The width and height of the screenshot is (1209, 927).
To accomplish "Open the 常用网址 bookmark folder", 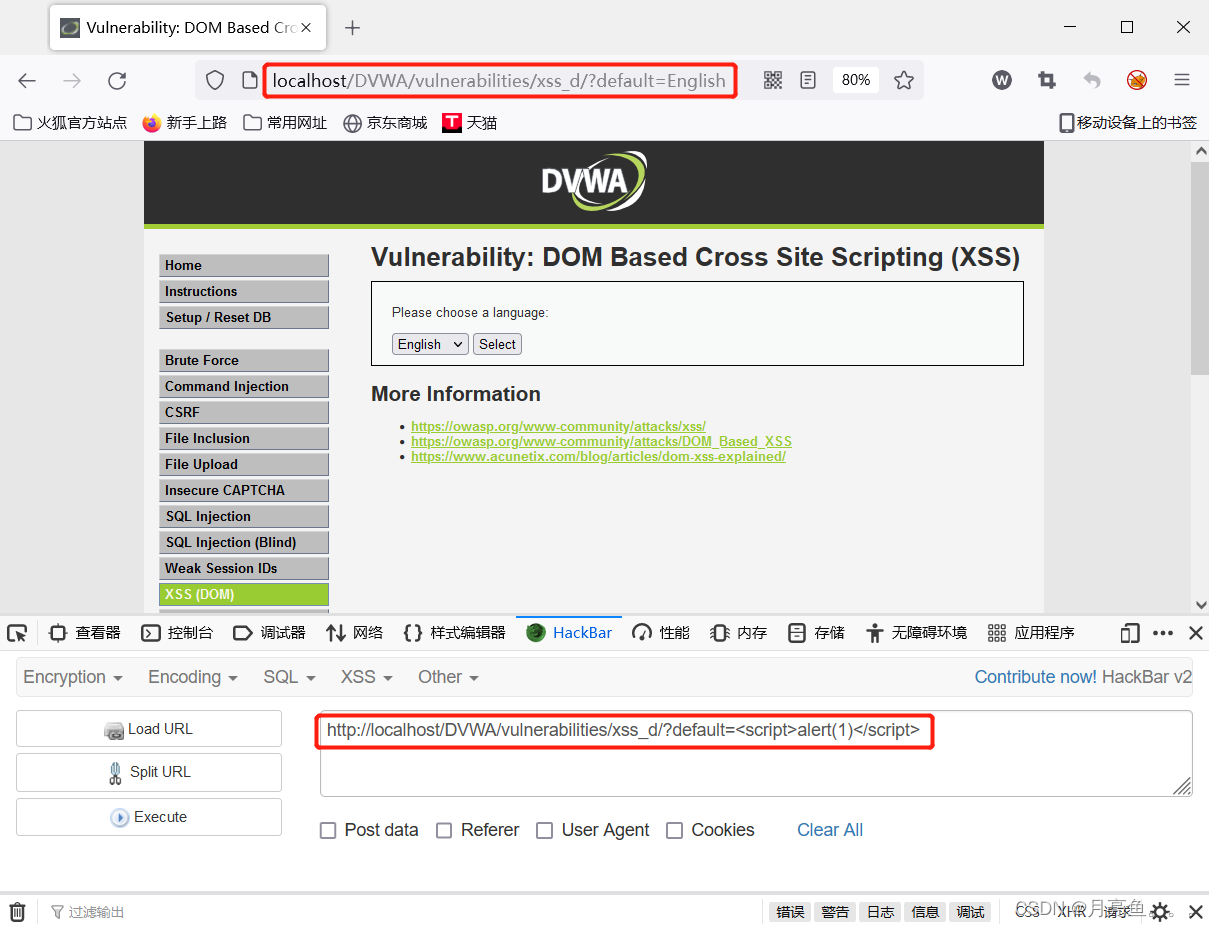I will pyautogui.click(x=285, y=123).
